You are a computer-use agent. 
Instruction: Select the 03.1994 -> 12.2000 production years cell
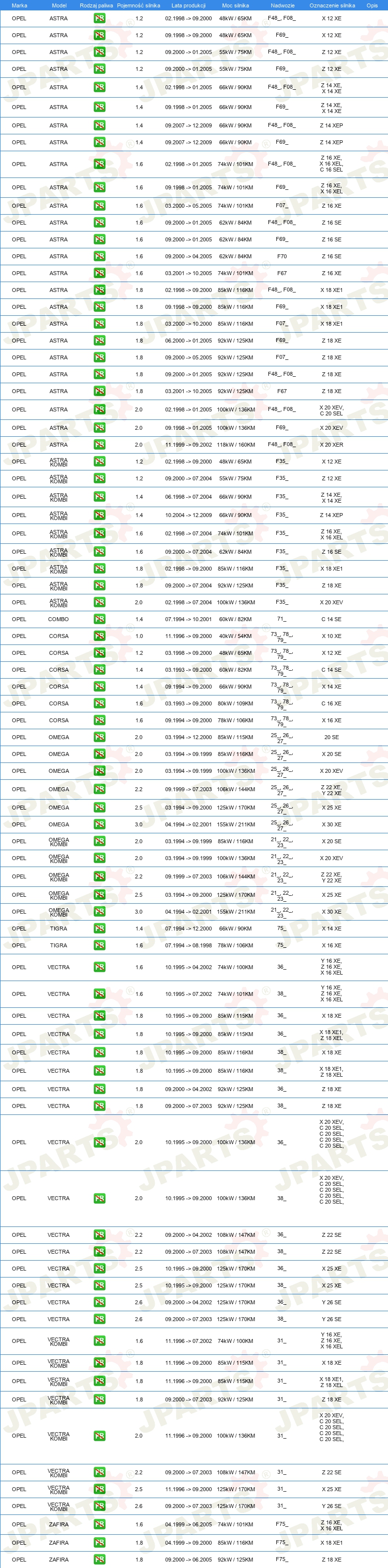point(188,737)
